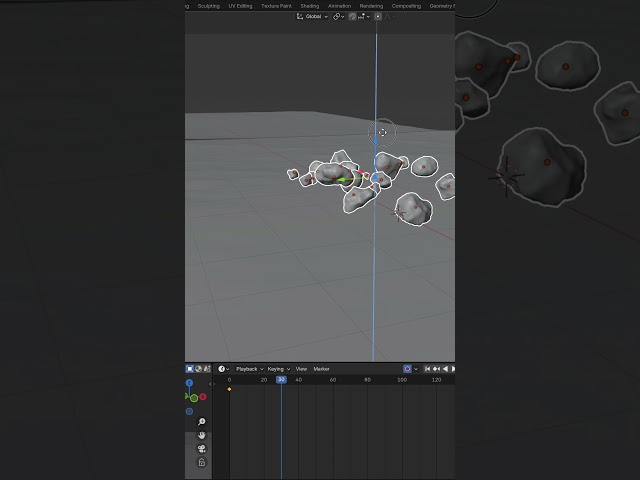This screenshot has width=640, height=480.
Task: Toggle proportional editing
Action: click(378, 16)
